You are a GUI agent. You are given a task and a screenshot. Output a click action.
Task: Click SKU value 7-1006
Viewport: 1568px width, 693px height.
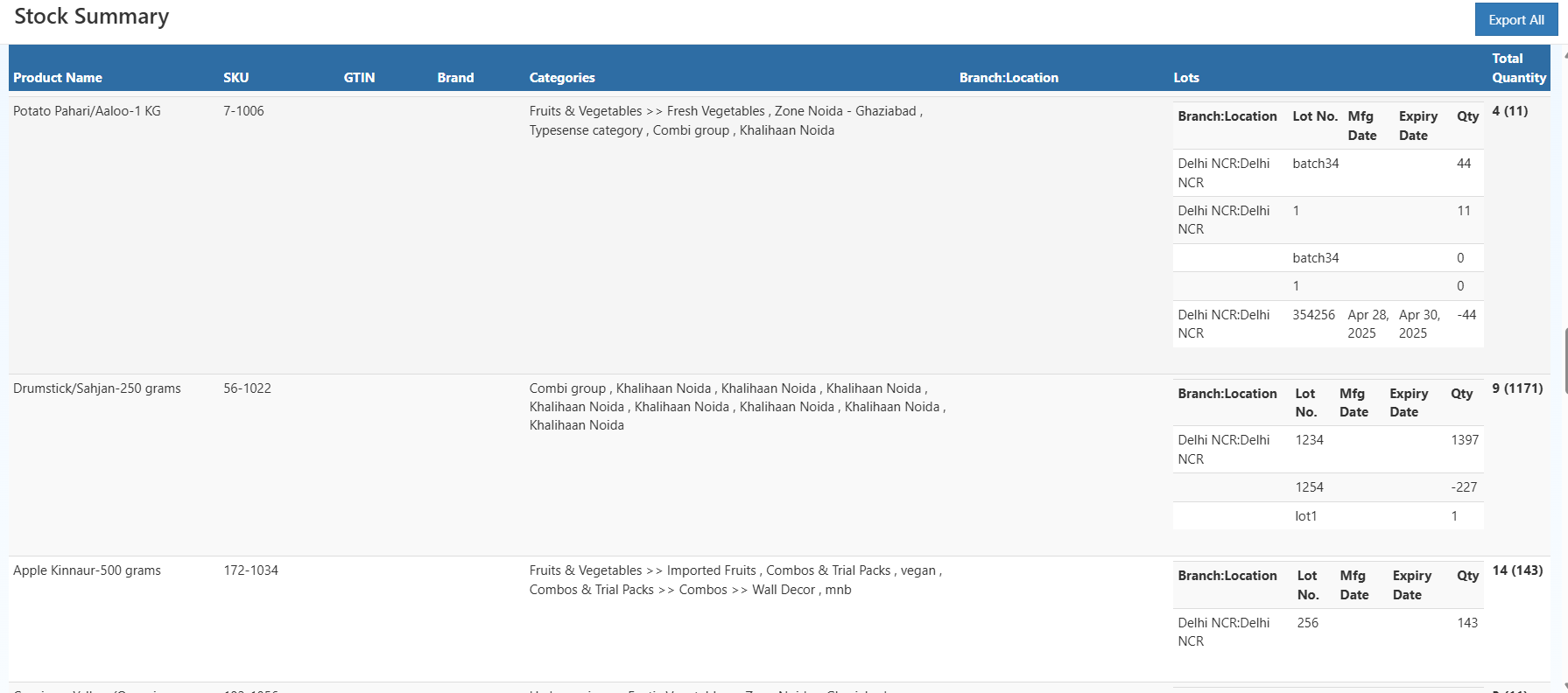click(x=243, y=111)
